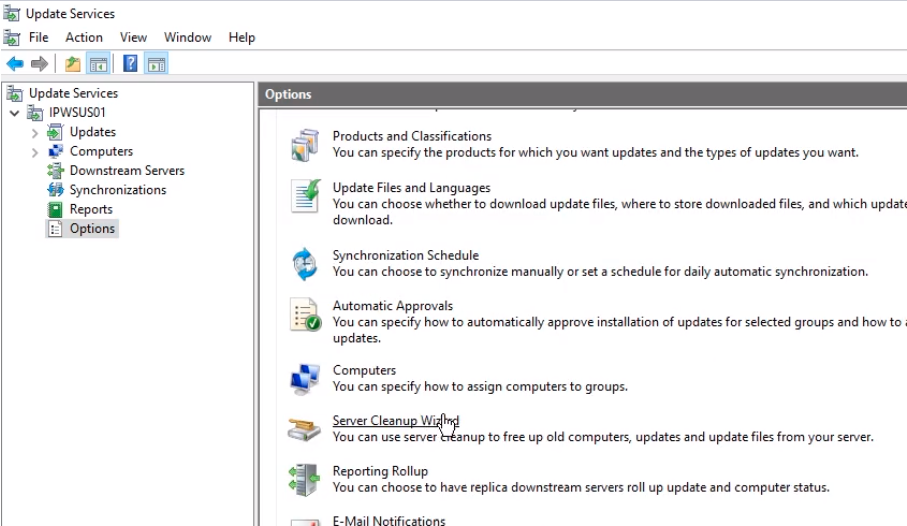
Task: Click the Synchronization Schedule icon
Action: tap(304, 264)
